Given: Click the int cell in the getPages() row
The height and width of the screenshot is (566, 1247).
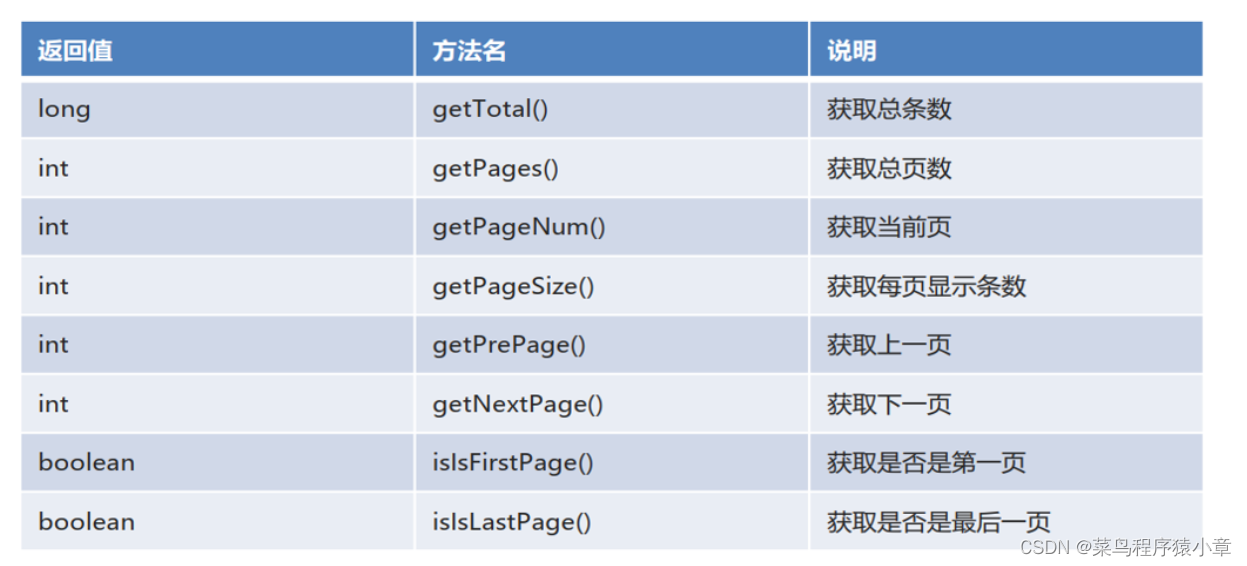Looking at the screenshot, I should (x=217, y=168).
